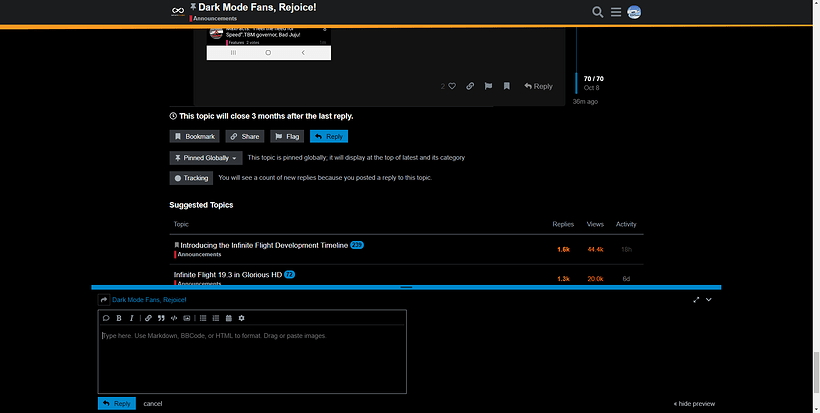The height and width of the screenshot is (413, 820).
Task: Click the Replies column header
Action: click(x=563, y=224)
